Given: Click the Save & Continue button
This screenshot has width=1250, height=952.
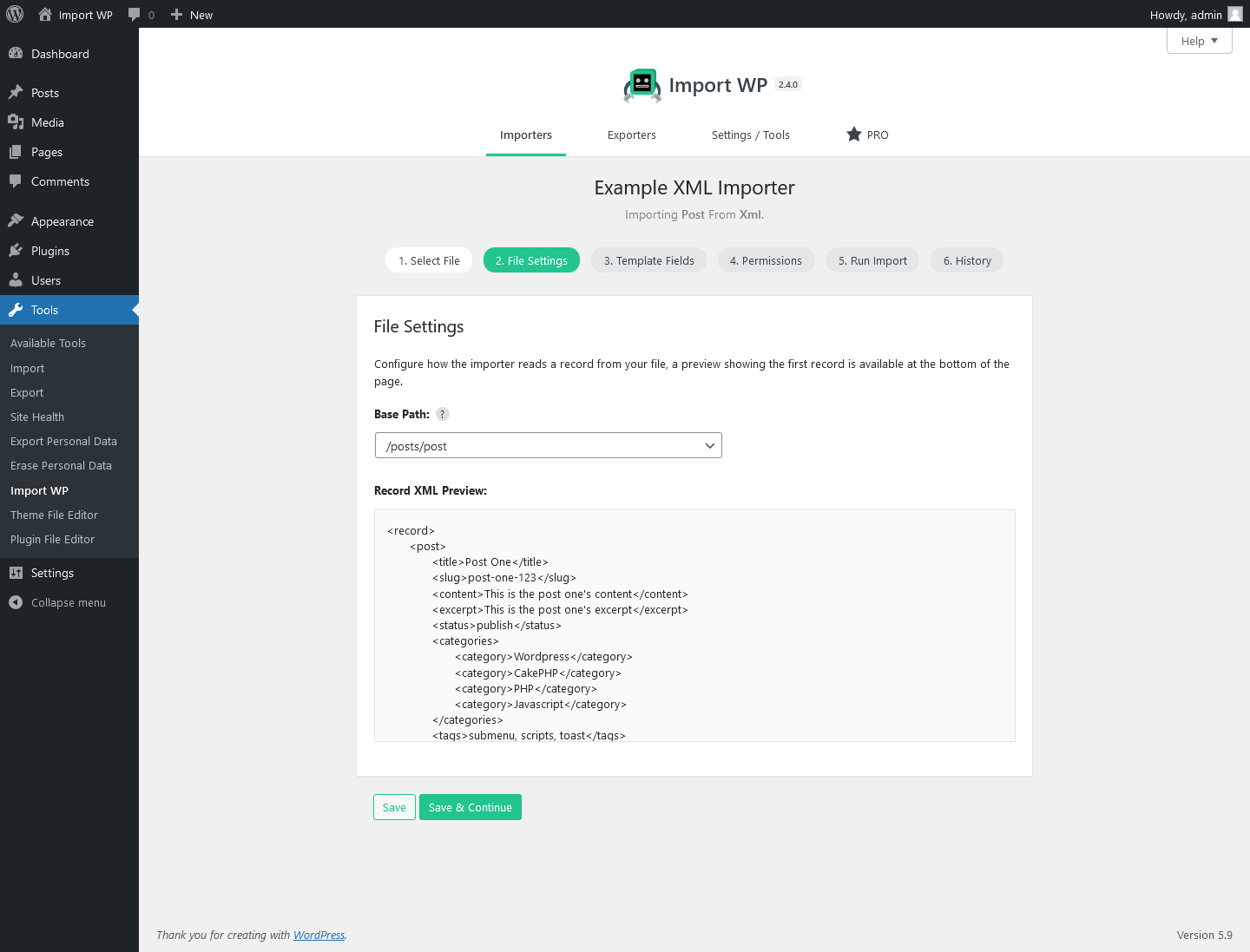Looking at the screenshot, I should point(470,807).
